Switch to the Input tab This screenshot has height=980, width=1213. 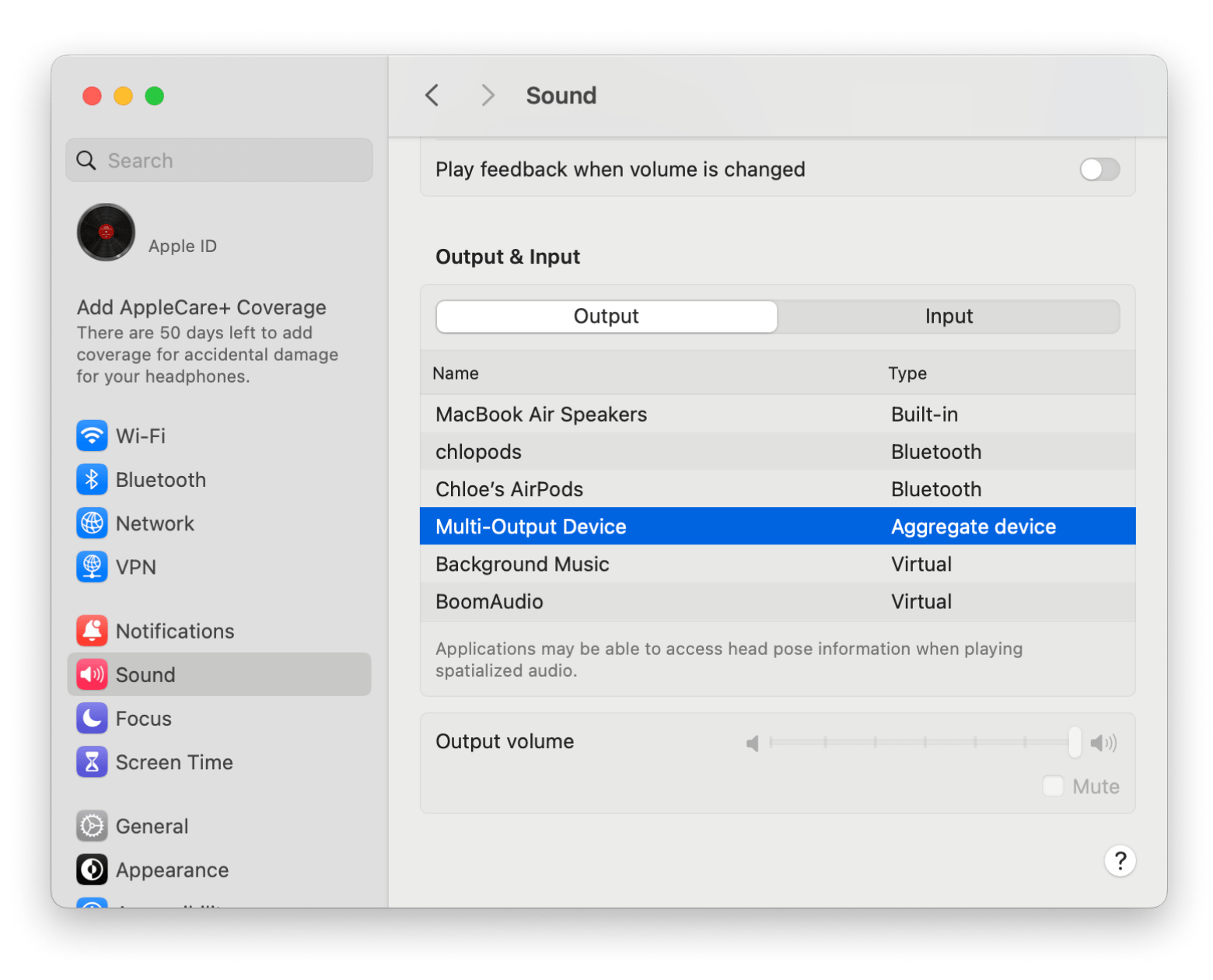click(x=948, y=317)
